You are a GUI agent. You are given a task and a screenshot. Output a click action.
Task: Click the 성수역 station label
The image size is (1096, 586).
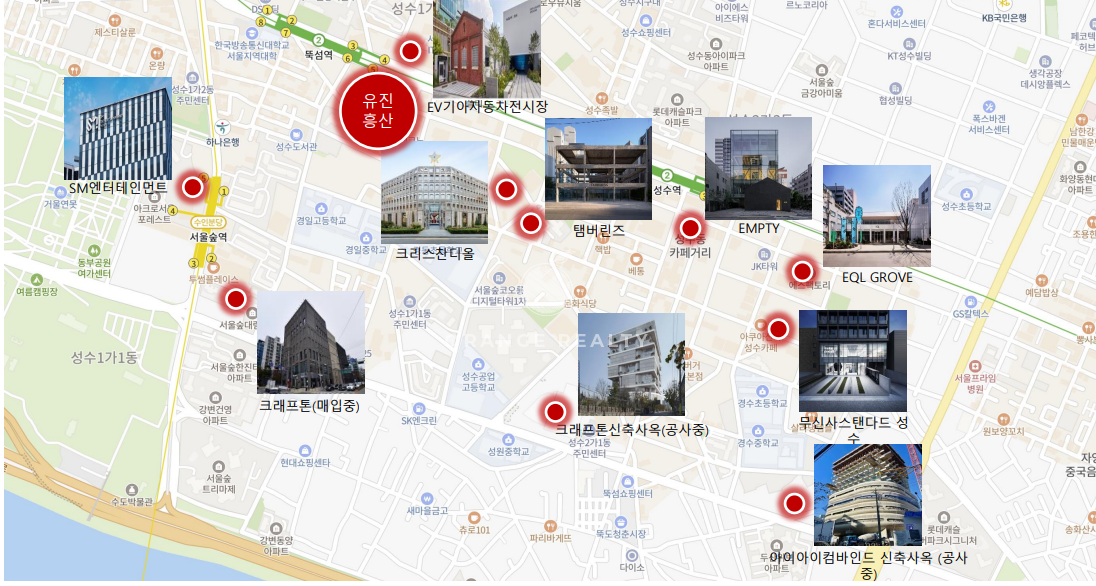[x=667, y=190]
